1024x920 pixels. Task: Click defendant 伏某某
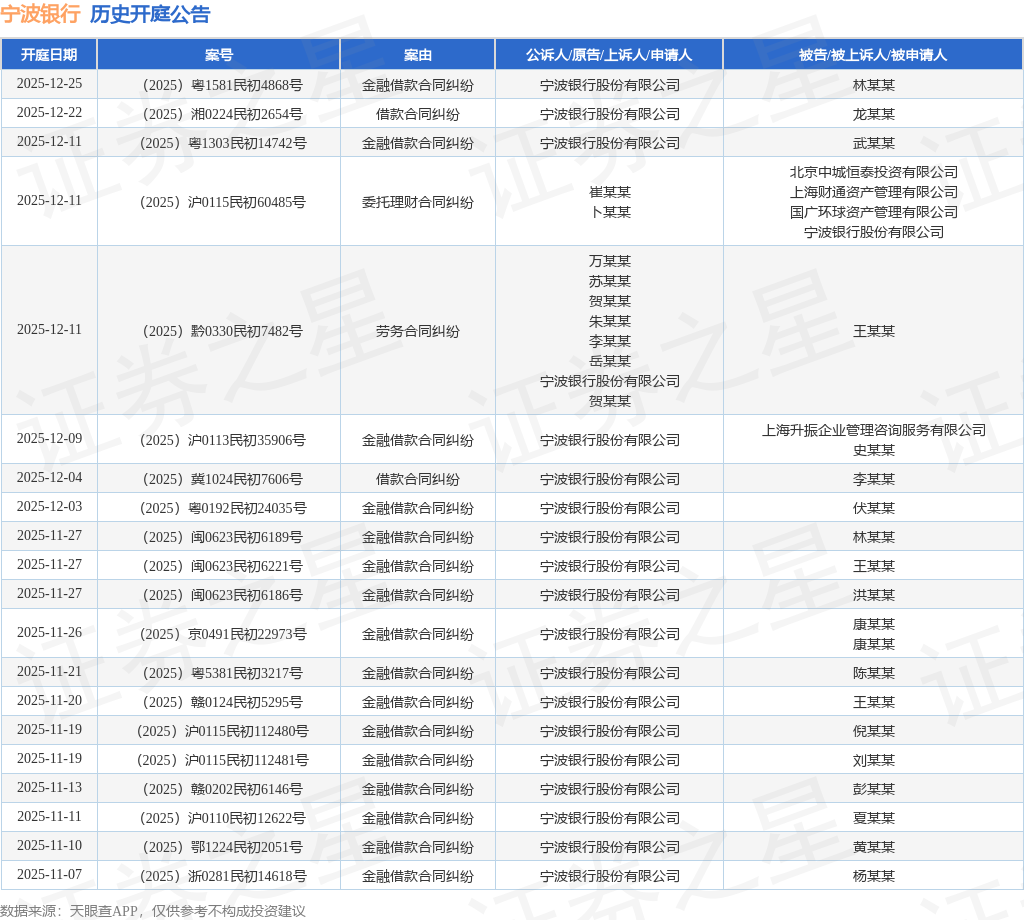(874, 508)
